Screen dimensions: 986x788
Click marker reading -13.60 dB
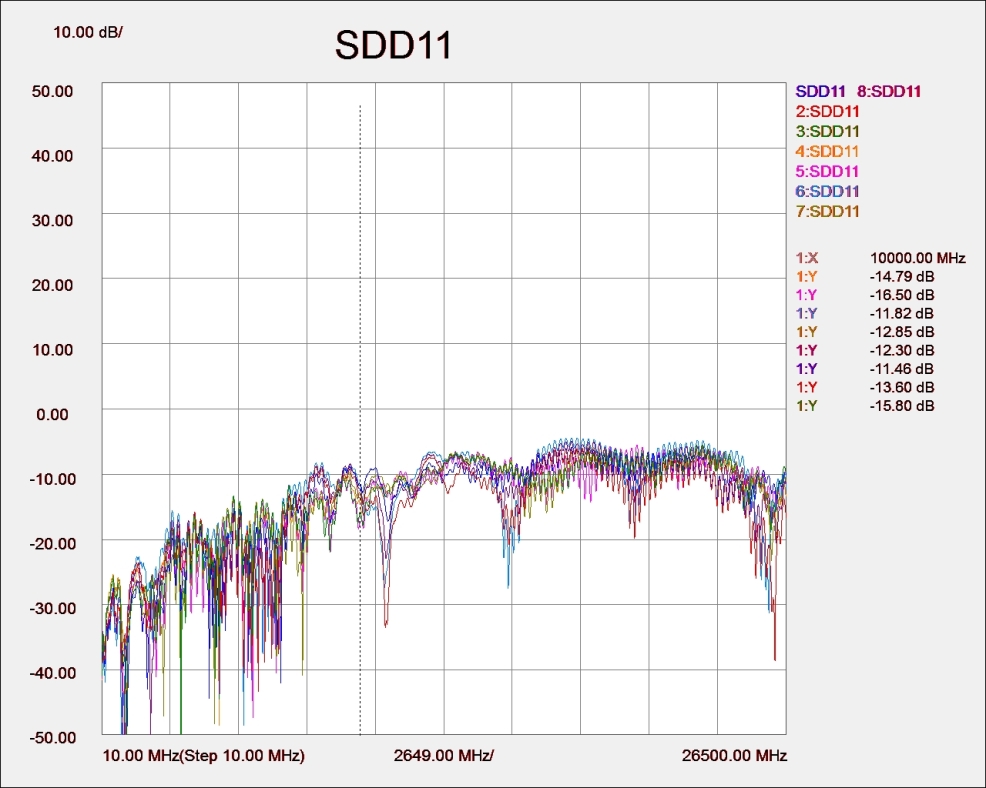click(x=902, y=387)
